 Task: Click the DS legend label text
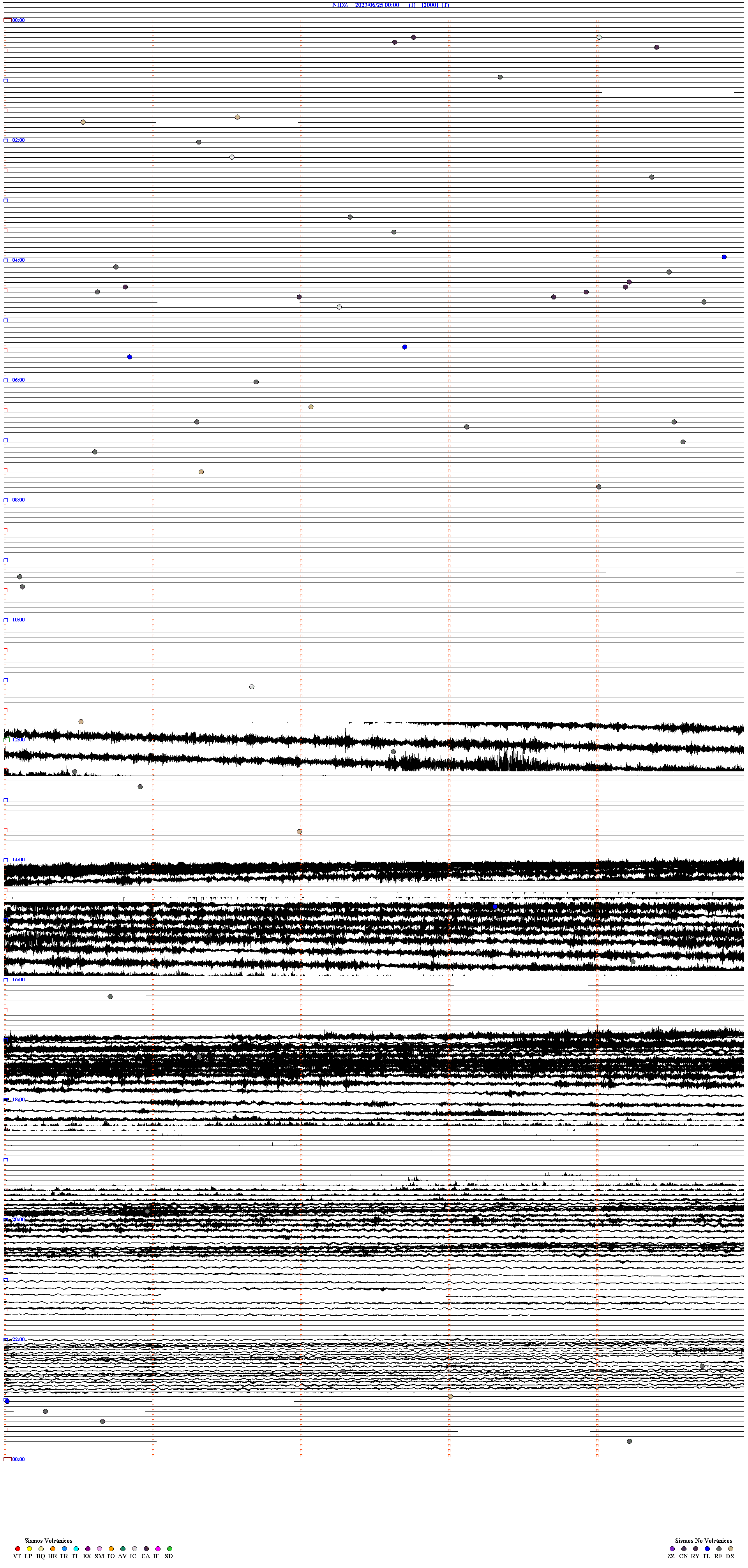click(x=730, y=1556)
